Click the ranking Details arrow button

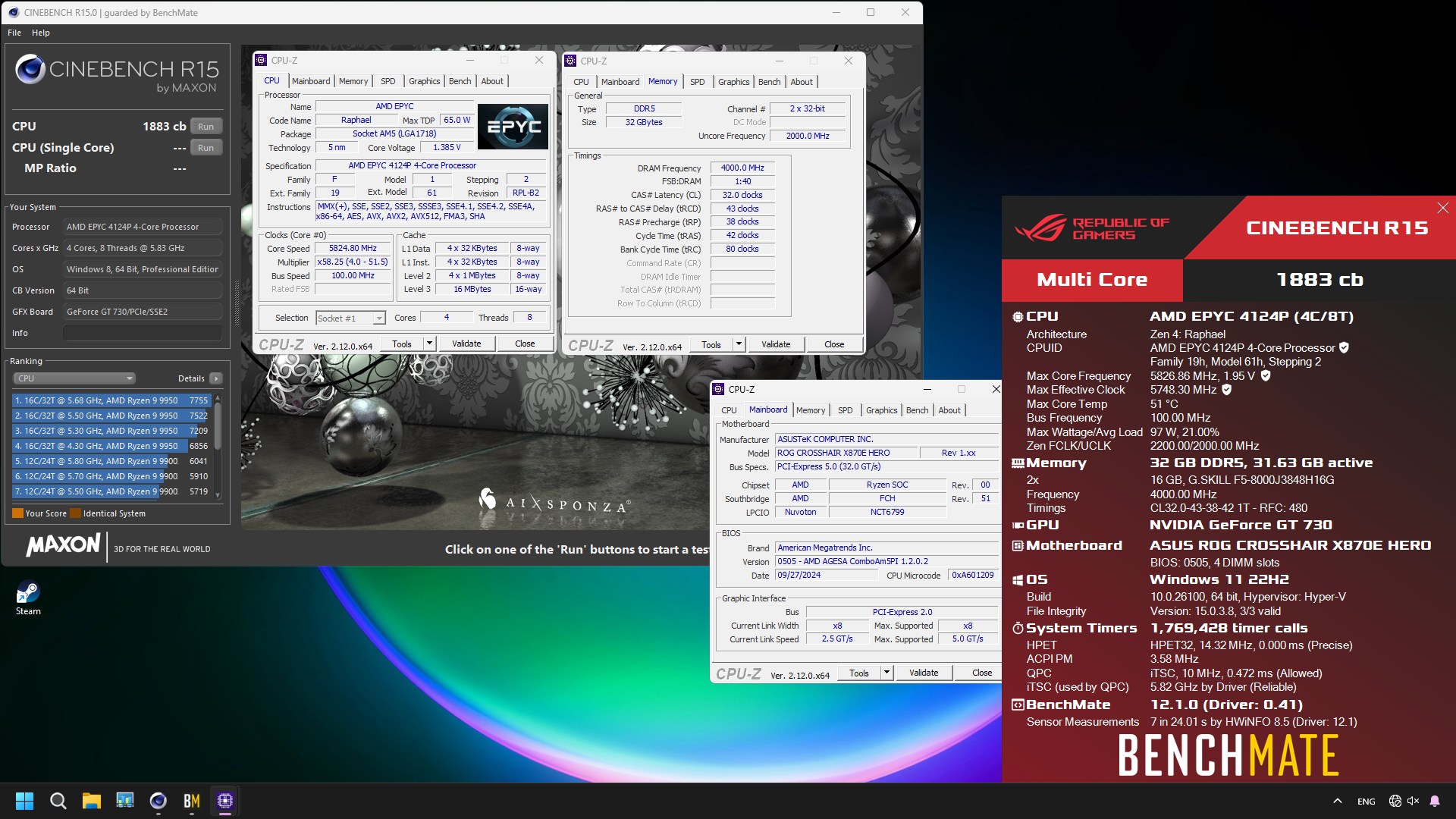(216, 378)
